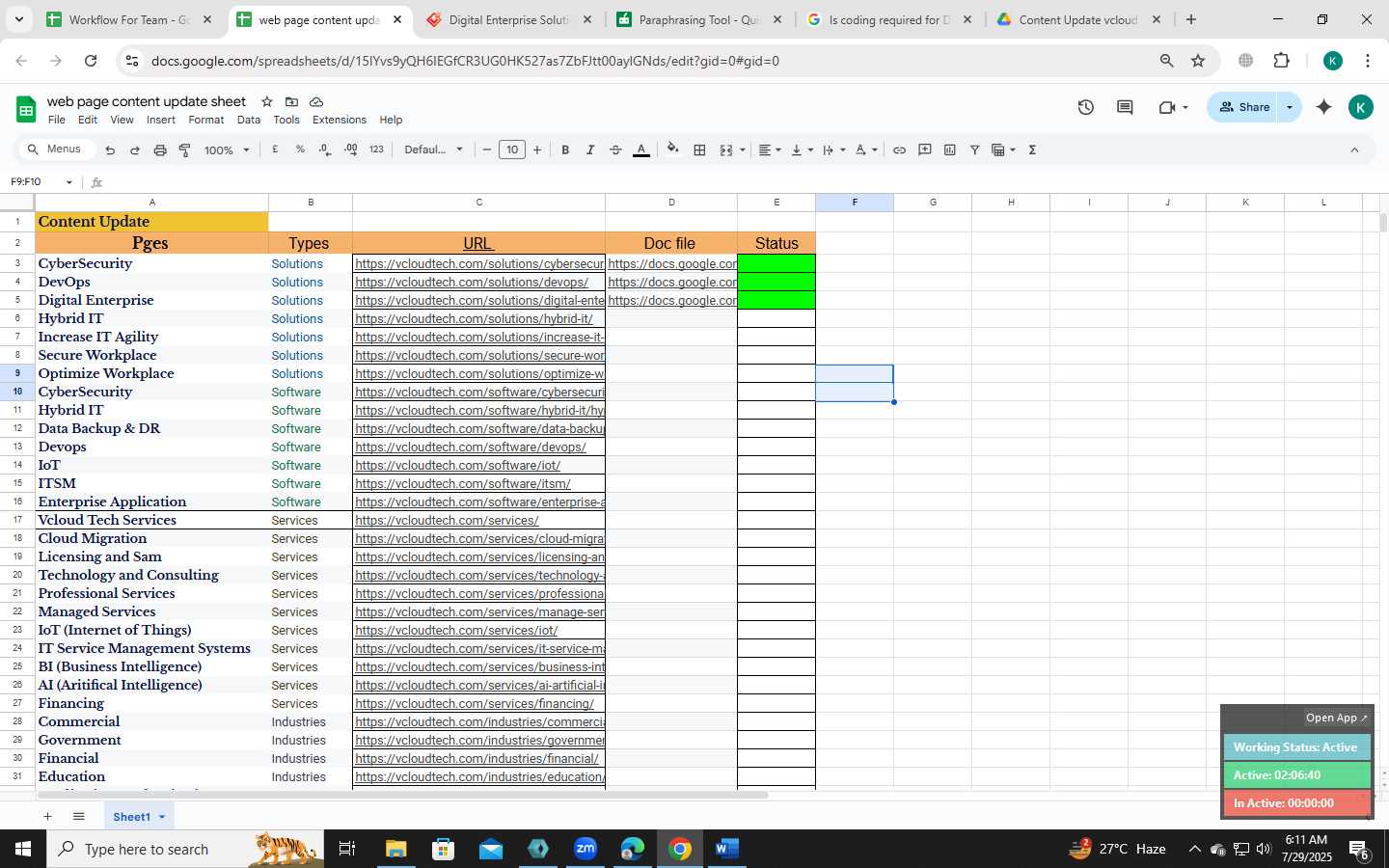Click the Undo icon in toolbar
This screenshot has width=1389, height=868.
110,150
